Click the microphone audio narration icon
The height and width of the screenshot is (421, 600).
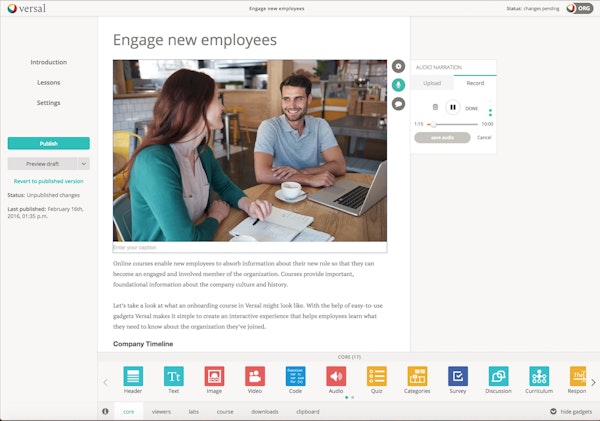point(398,85)
